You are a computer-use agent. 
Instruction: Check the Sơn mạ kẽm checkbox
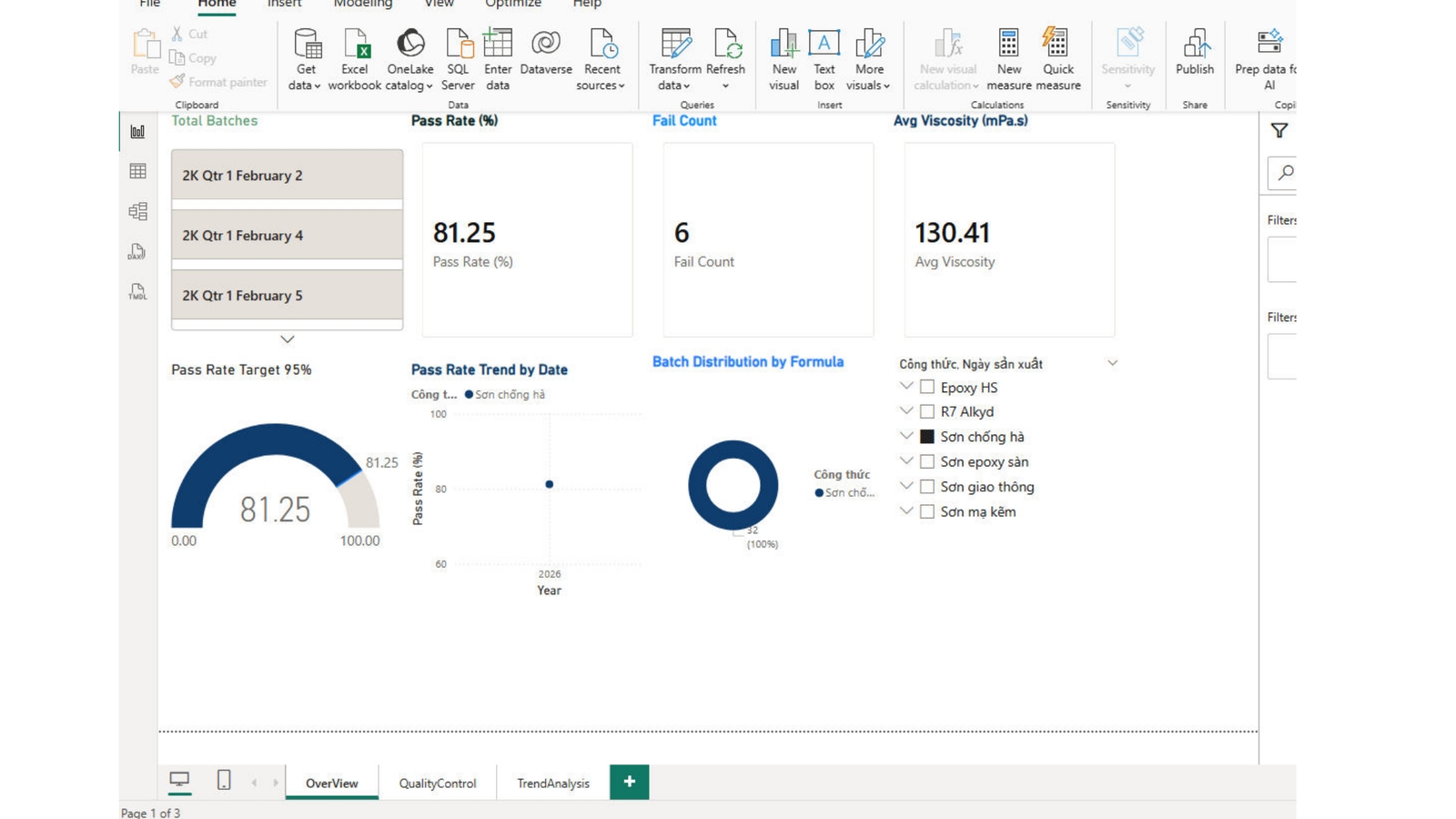pos(927,511)
